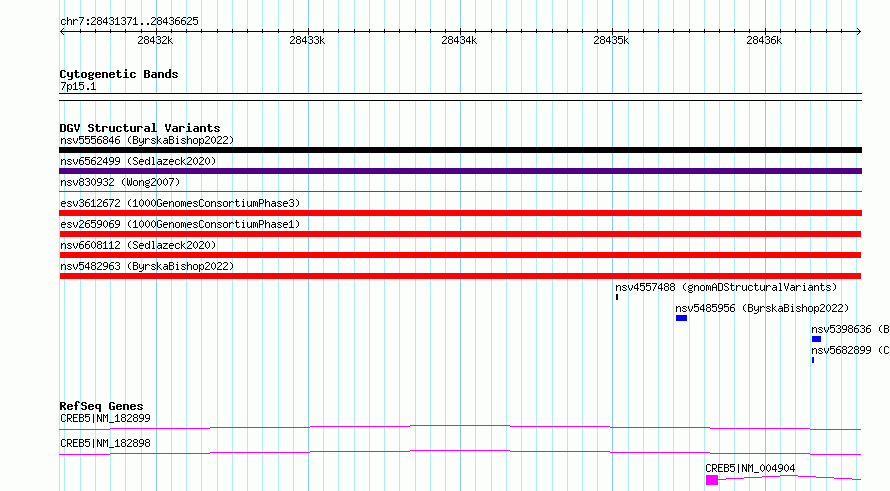Image resolution: width=890 pixels, height=491 pixels.
Task: Click the left arrow of the coordinate ruler
Action: [62, 32]
